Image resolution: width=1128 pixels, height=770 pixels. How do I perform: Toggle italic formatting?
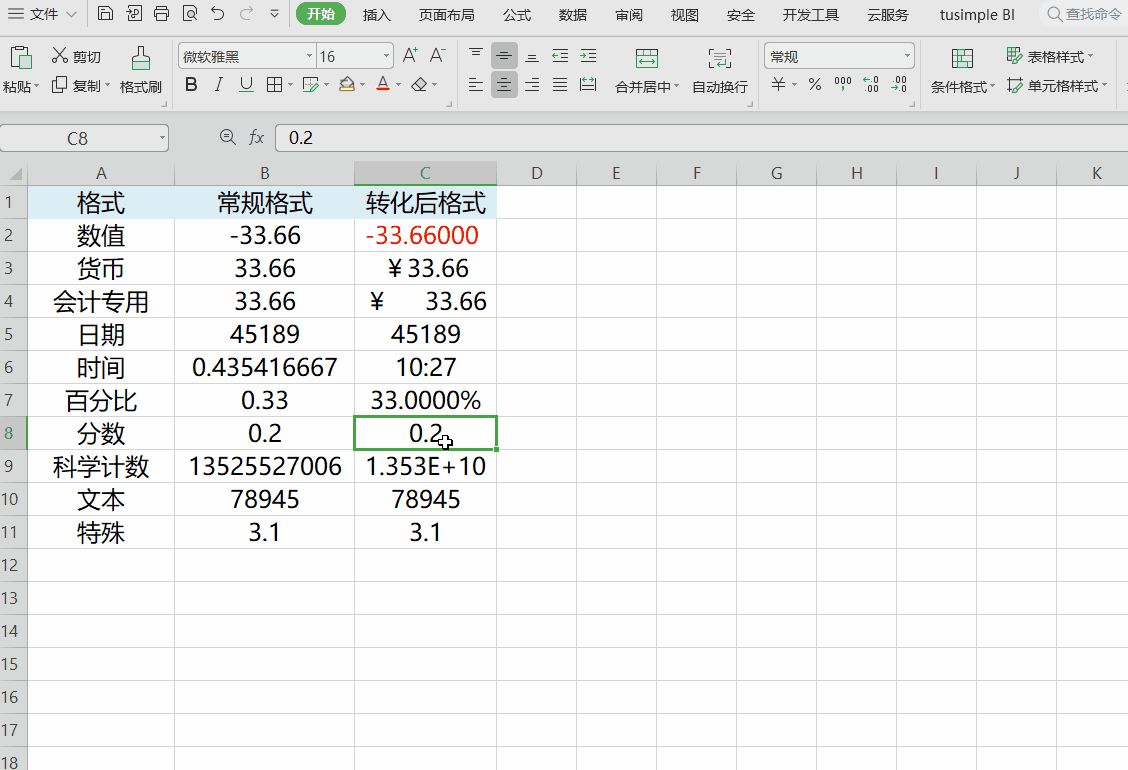click(219, 85)
